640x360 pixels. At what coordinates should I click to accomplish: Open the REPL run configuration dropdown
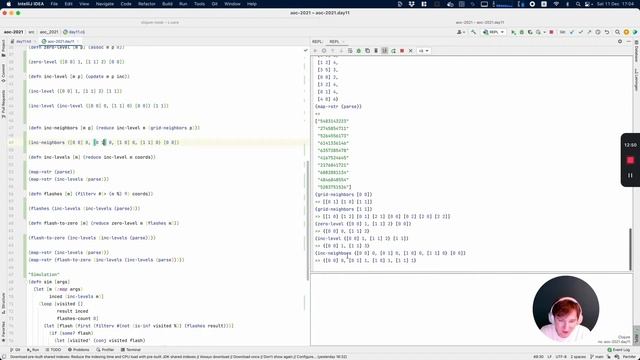point(493,32)
